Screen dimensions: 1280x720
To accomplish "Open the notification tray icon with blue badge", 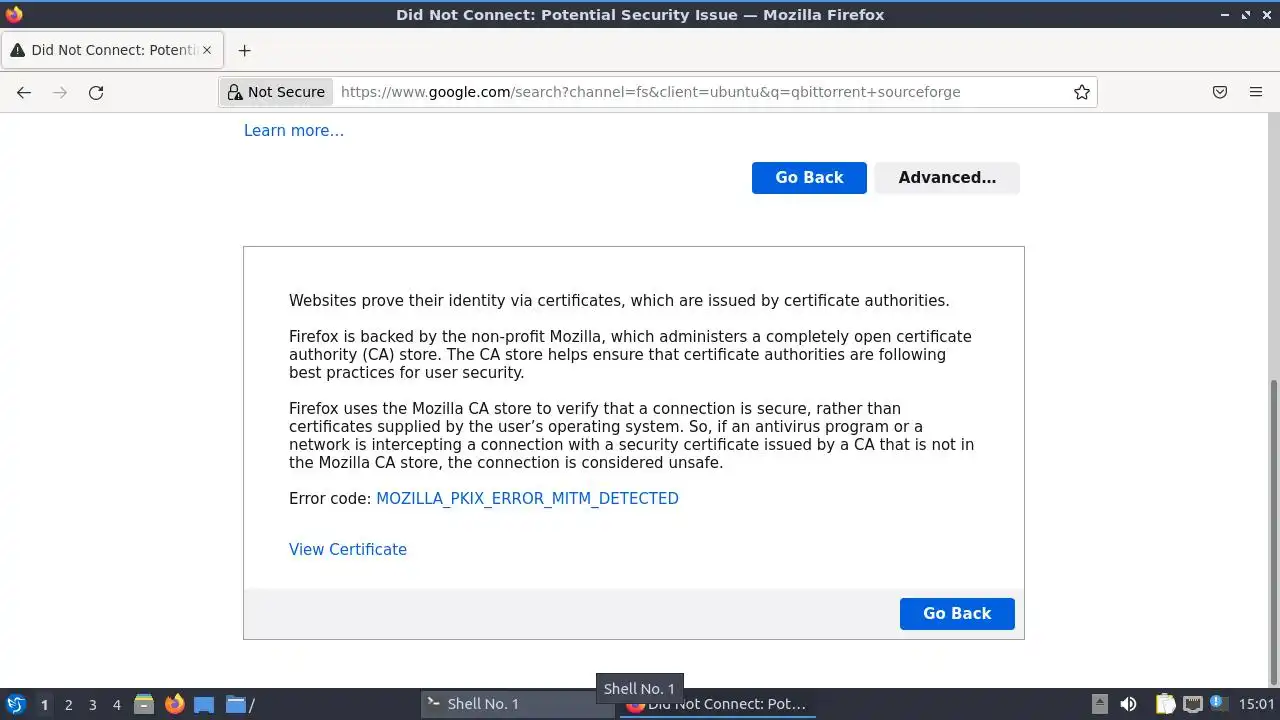I will coord(1219,704).
